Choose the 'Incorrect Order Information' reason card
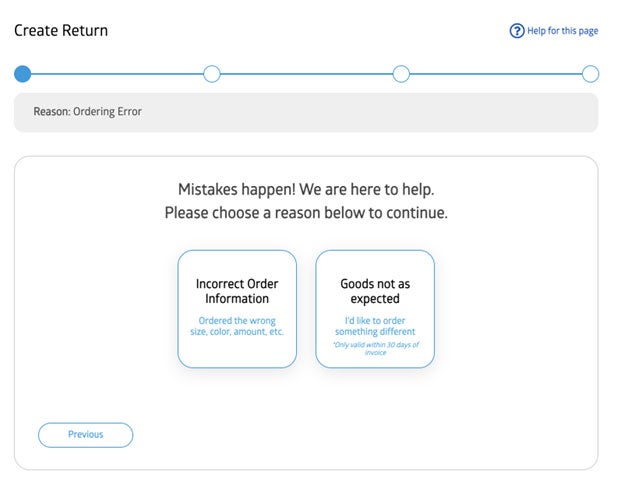The width and height of the screenshot is (621, 492). point(237,308)
